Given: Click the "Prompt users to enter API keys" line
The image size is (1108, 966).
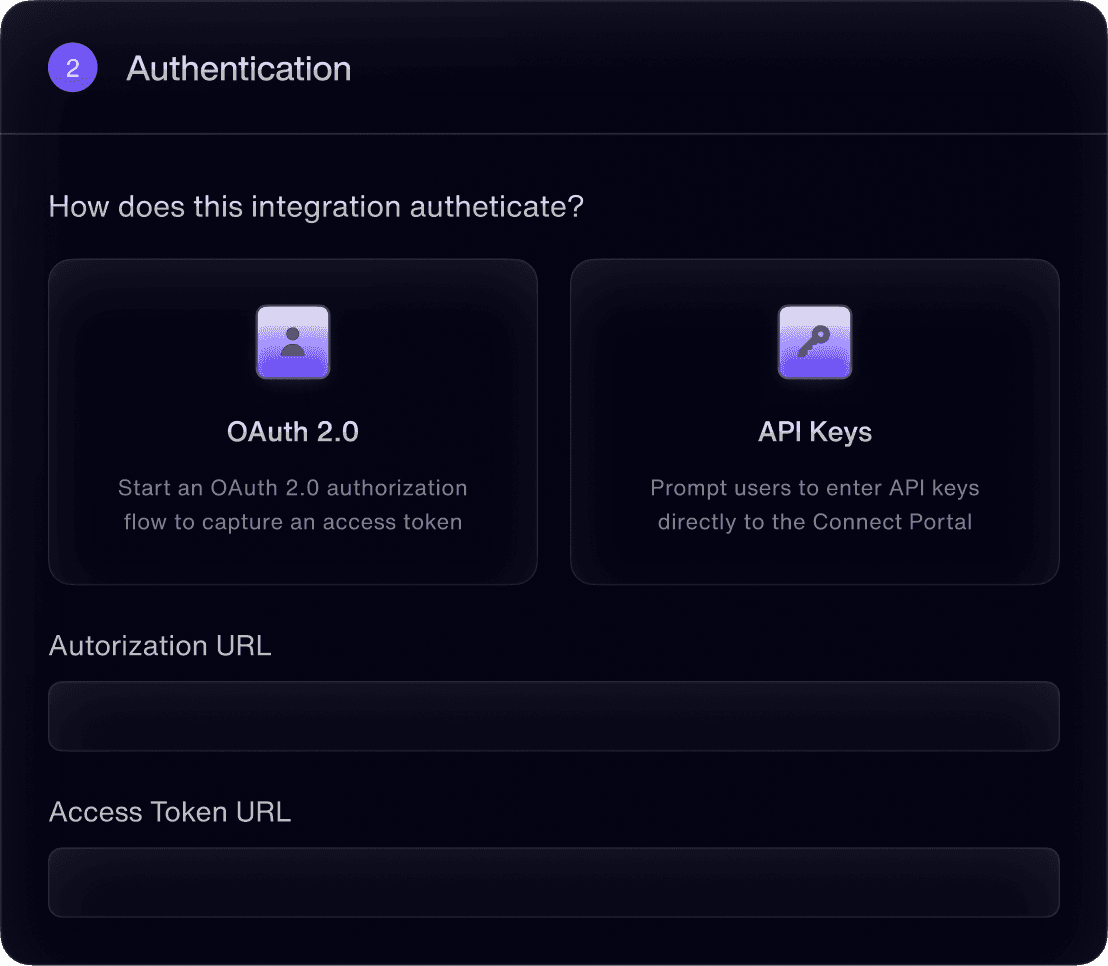Looking at the screenshot, I should pos(815,489).
